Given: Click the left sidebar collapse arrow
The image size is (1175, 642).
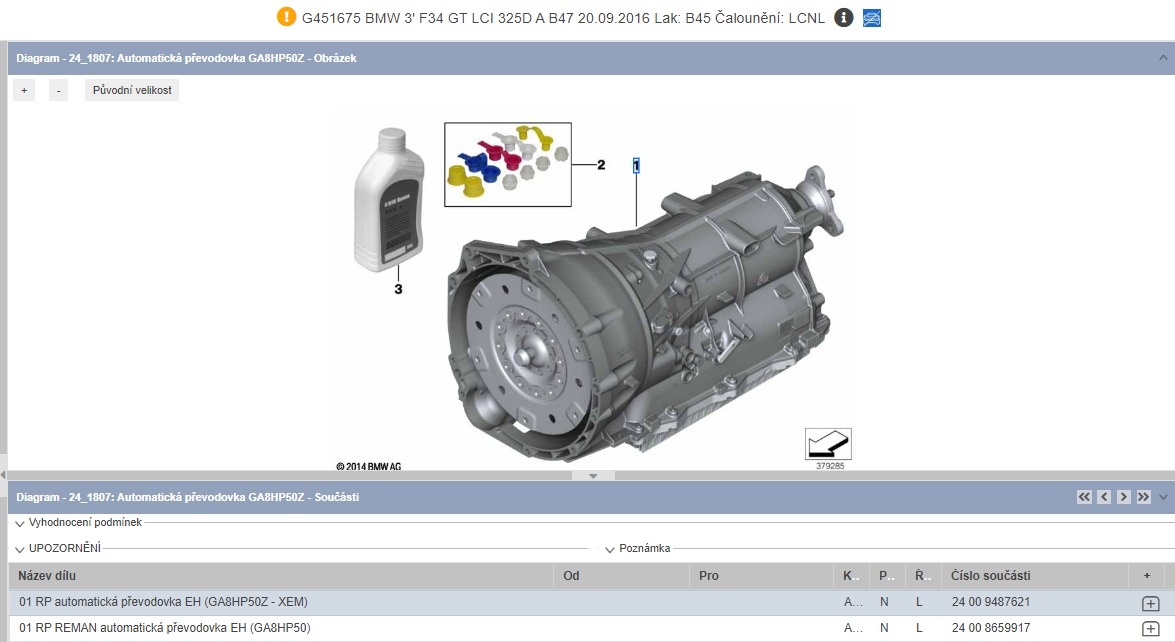Looking at the screenshot, I should click(3, 475).
